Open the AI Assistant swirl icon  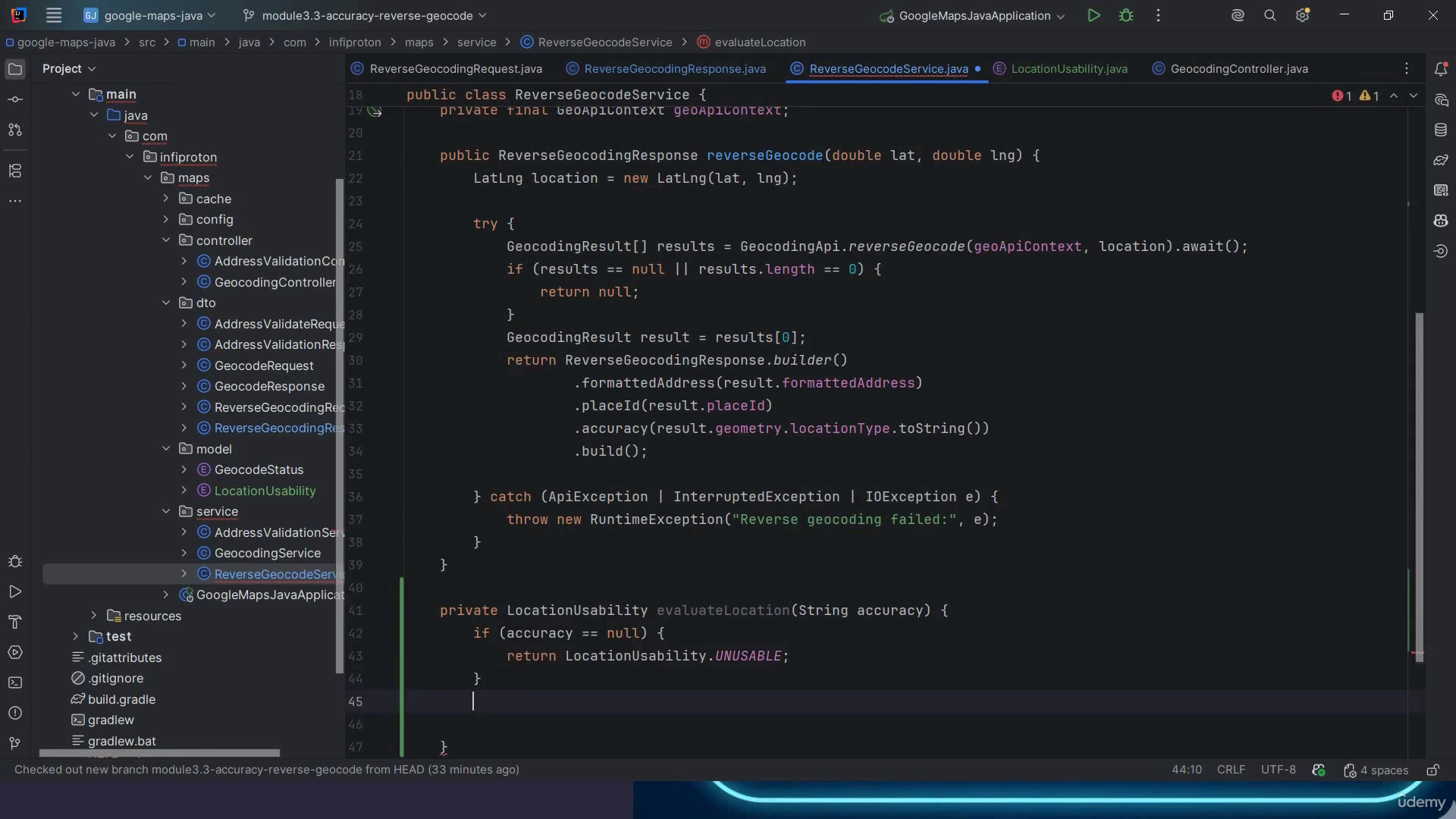pyautogui.click(x=1238, y=15)
